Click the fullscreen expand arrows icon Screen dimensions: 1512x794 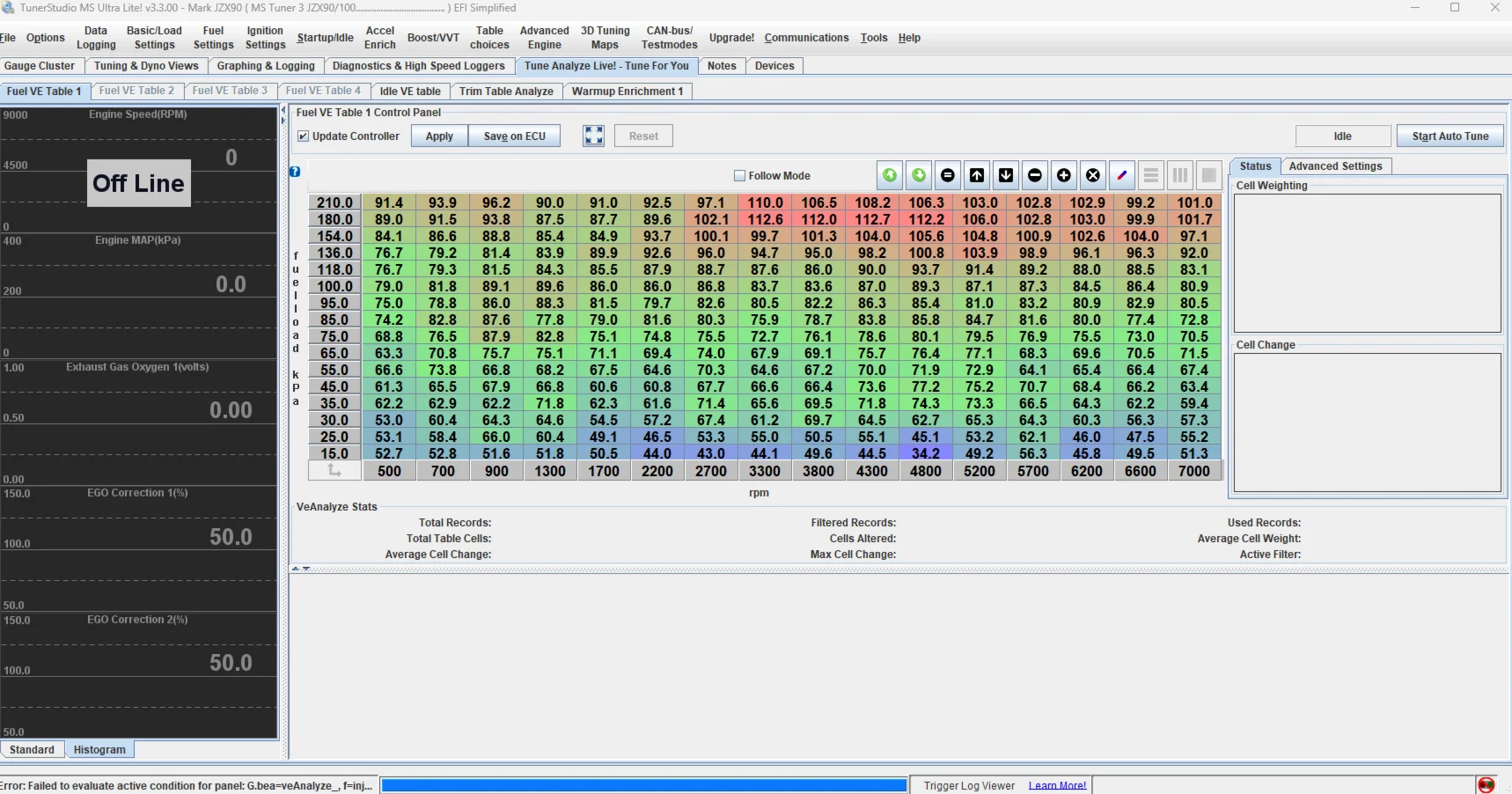tap(594, 136)
